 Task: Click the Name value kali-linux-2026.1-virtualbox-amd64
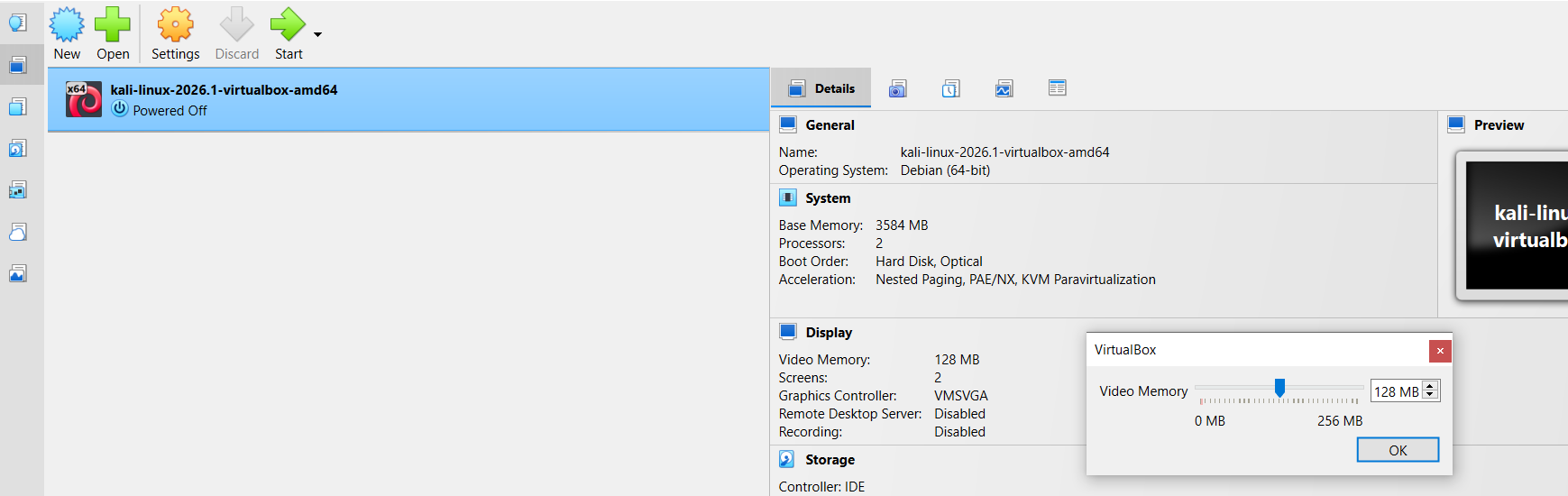[1004, 152]
